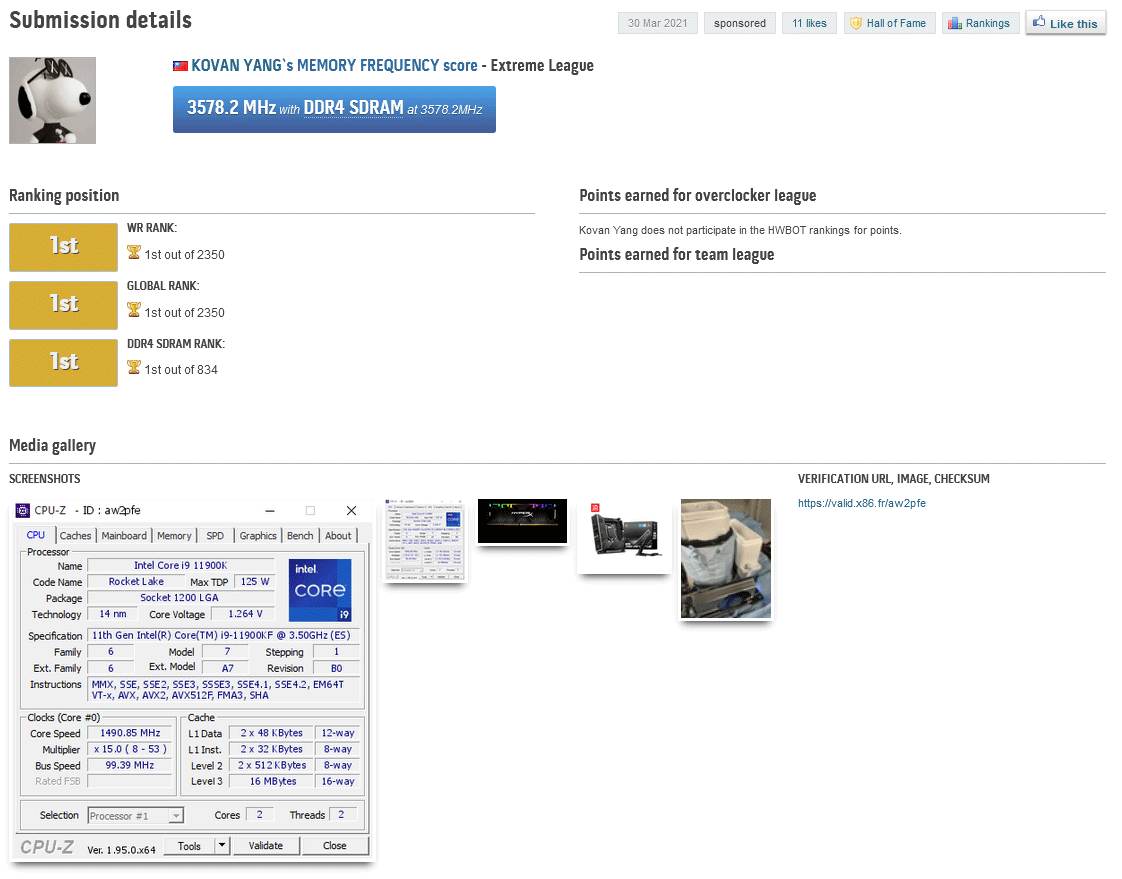Click the WR rank trophy icon
This screenshot has height=879, width=1122.
[134, 252]
